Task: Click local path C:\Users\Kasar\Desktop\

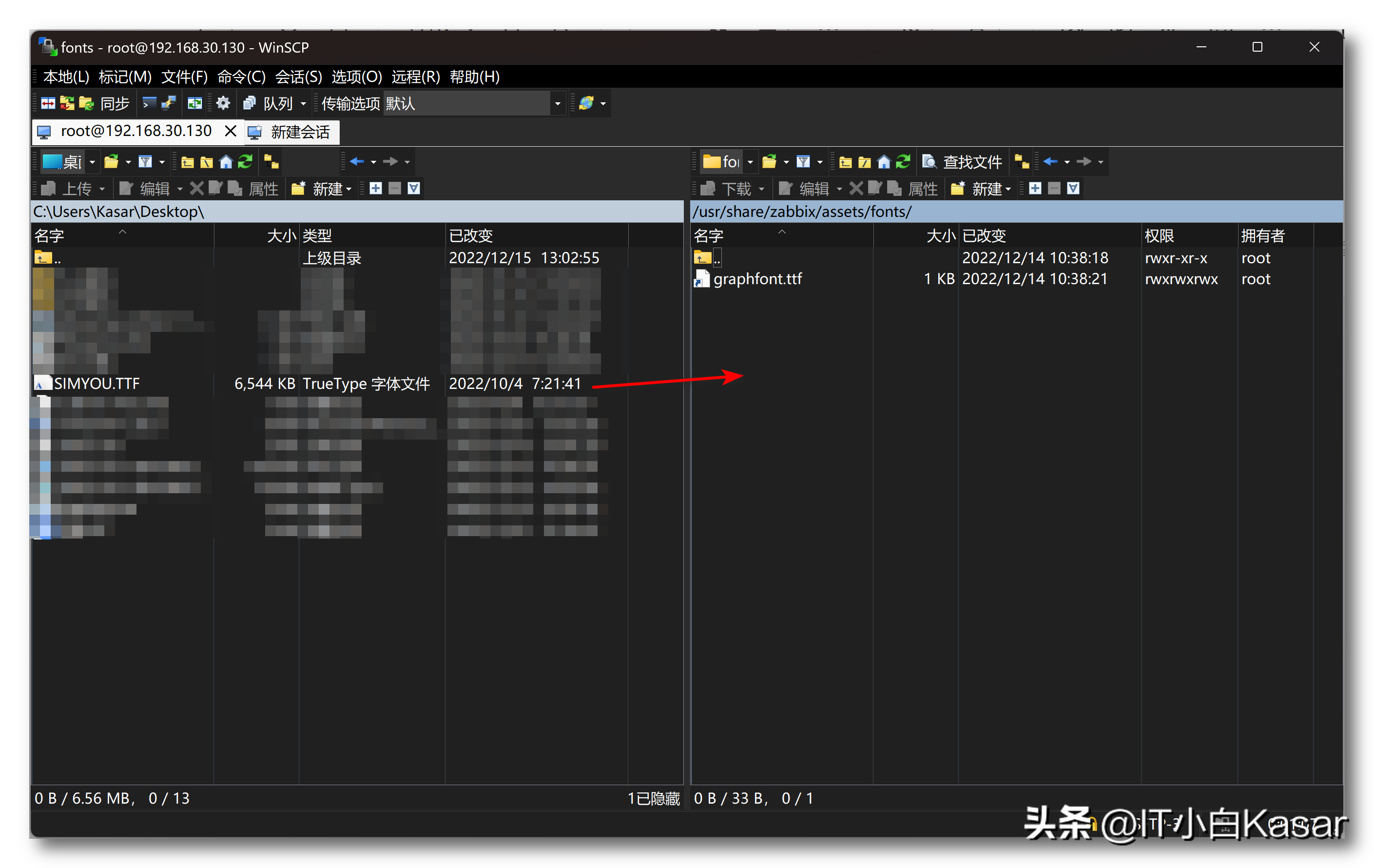Action: click(118, 212)
